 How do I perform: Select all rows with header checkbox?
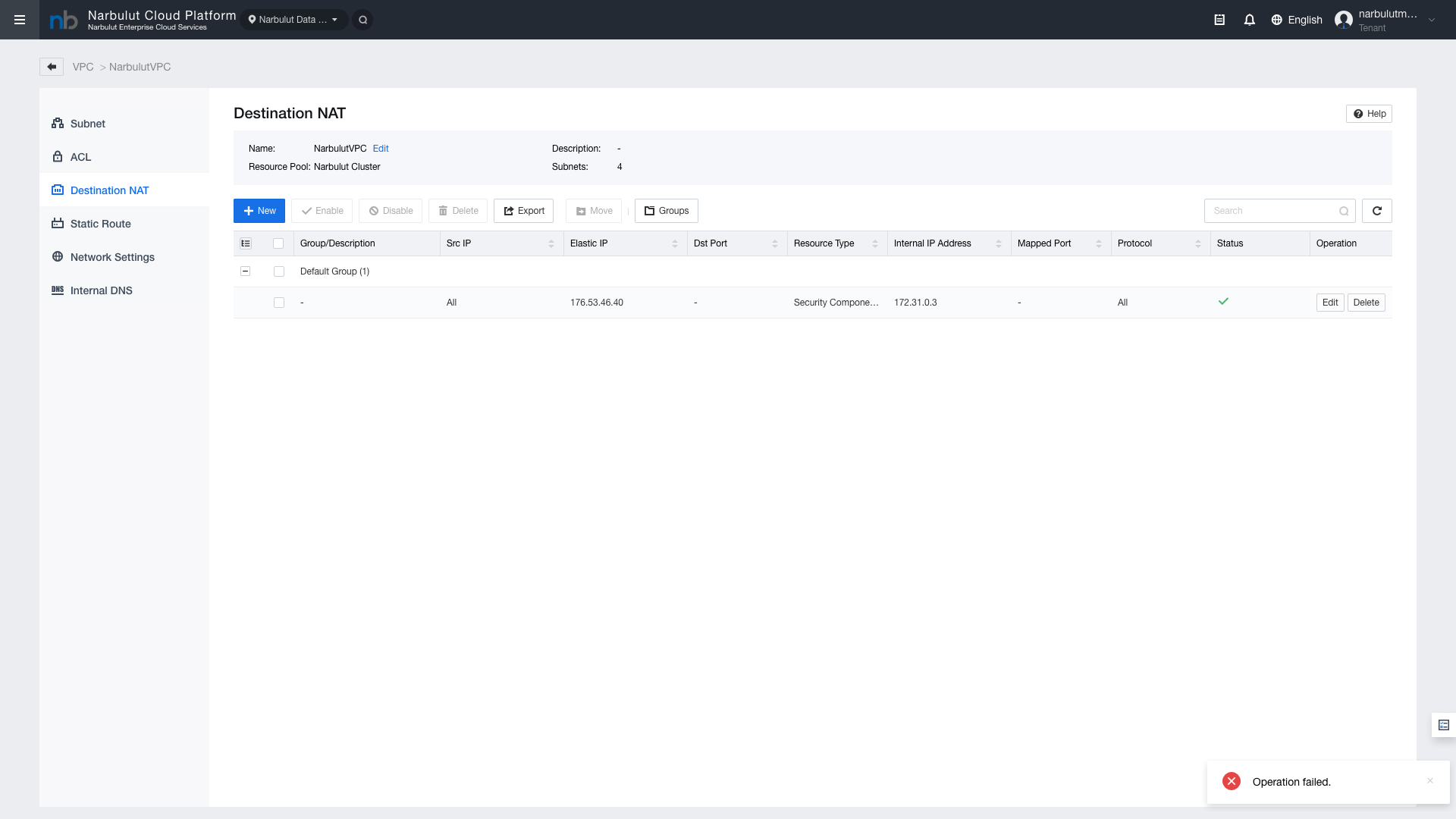[x=278, y=243]
